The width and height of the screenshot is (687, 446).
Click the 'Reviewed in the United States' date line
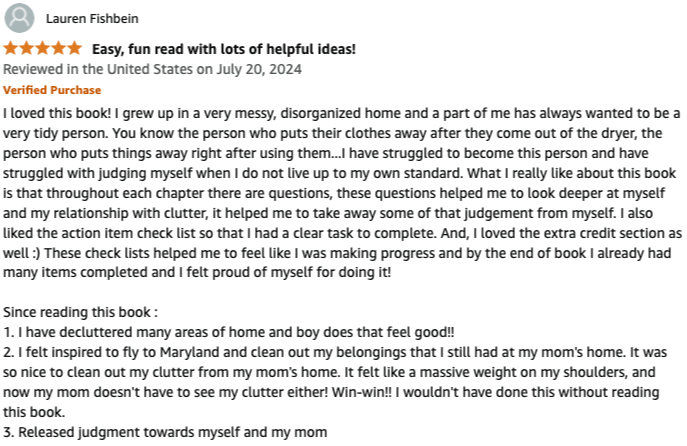[x=152, y=69]
